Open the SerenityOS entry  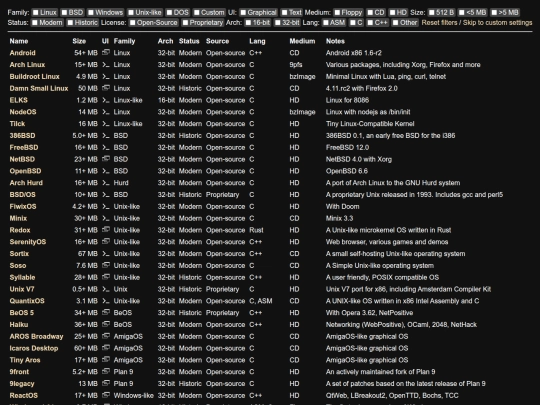point(28,242)
